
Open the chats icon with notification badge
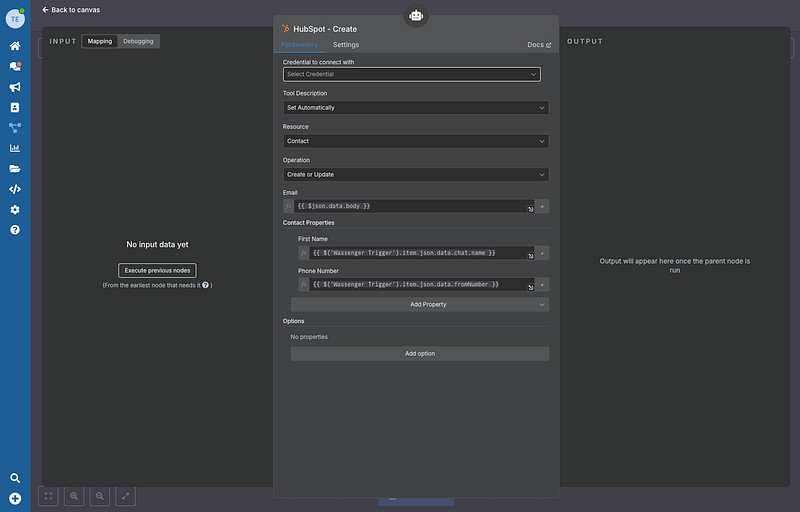15,66
